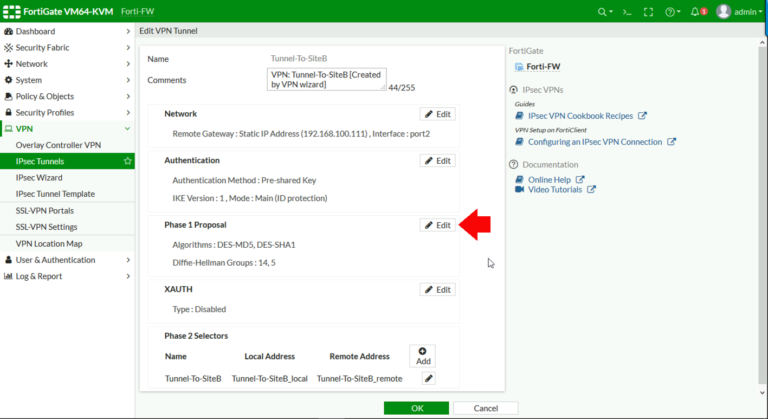Click the User & Authentication person icon
This screenshot has width=768, height=419.
(8, 260)
